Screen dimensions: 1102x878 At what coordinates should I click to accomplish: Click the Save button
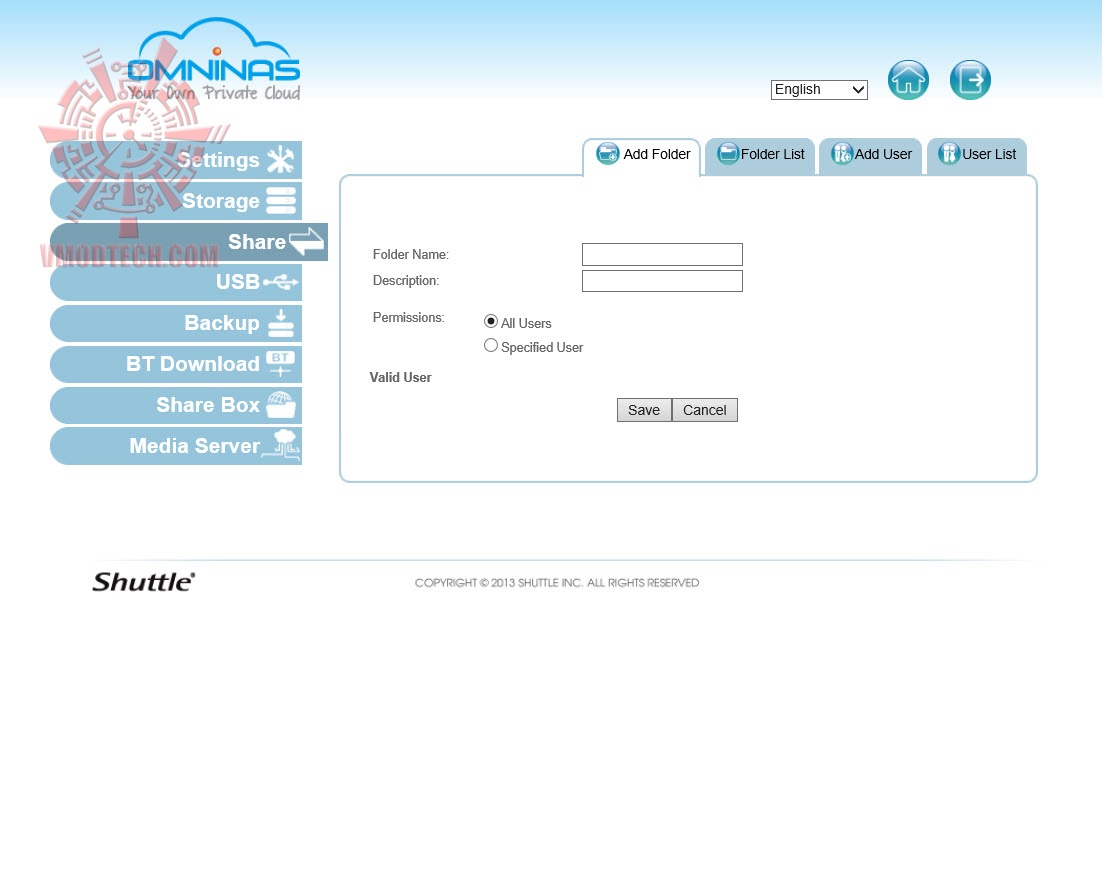coord(644,410)
